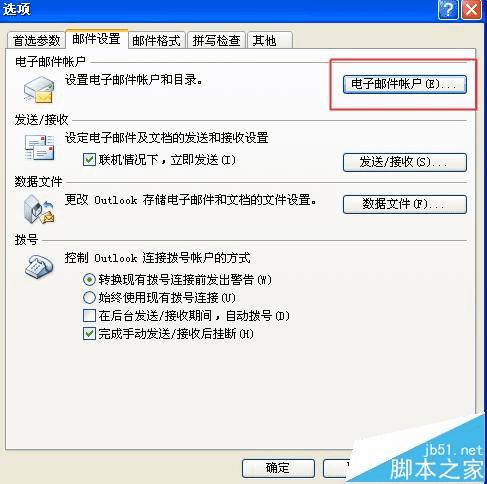This screenshot has height=484, width=487.
Task: Toggle 联机情况下，立即发送 checkbox
Action: 89,160
